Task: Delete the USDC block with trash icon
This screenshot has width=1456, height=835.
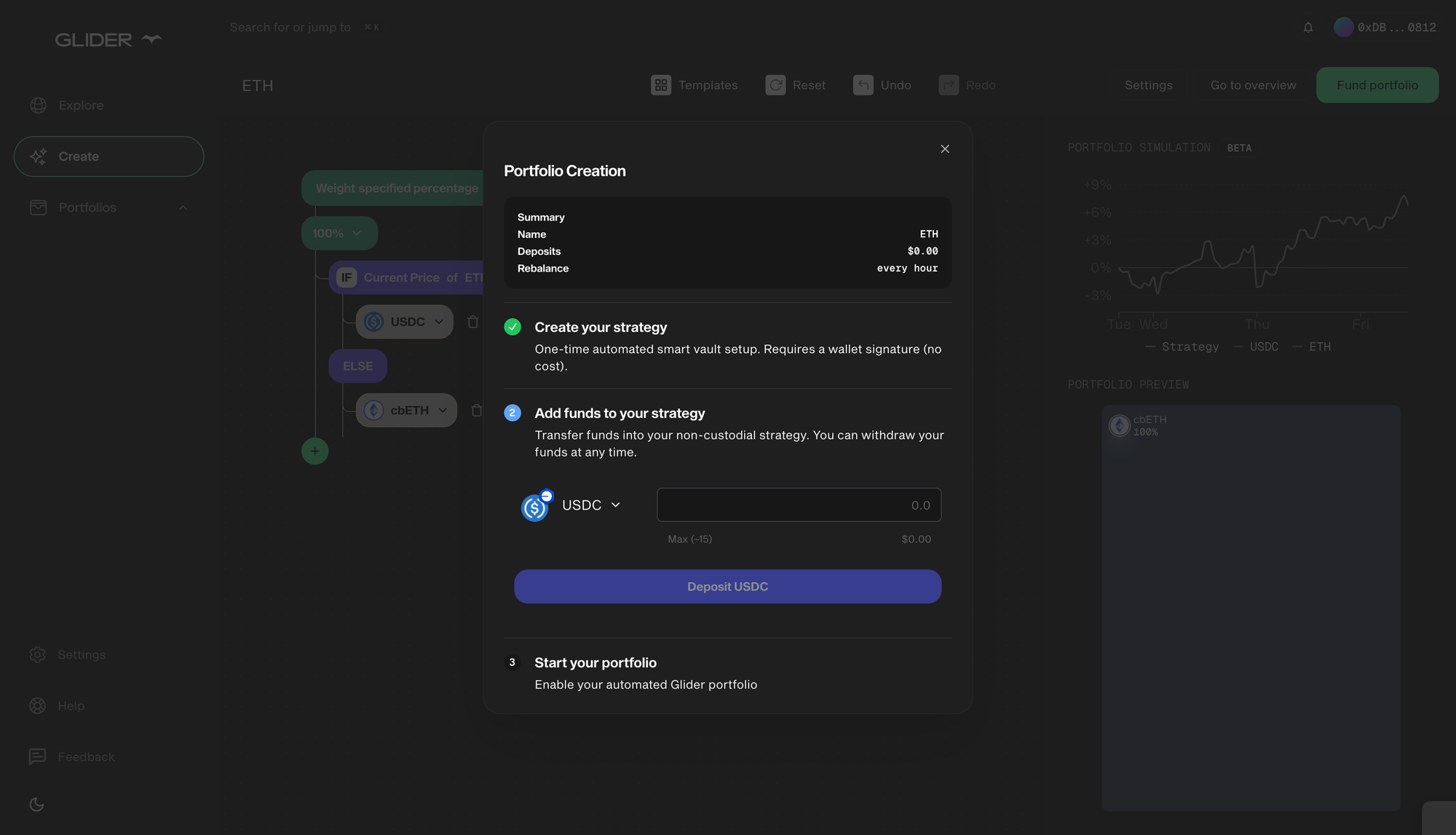Action: 472,322
